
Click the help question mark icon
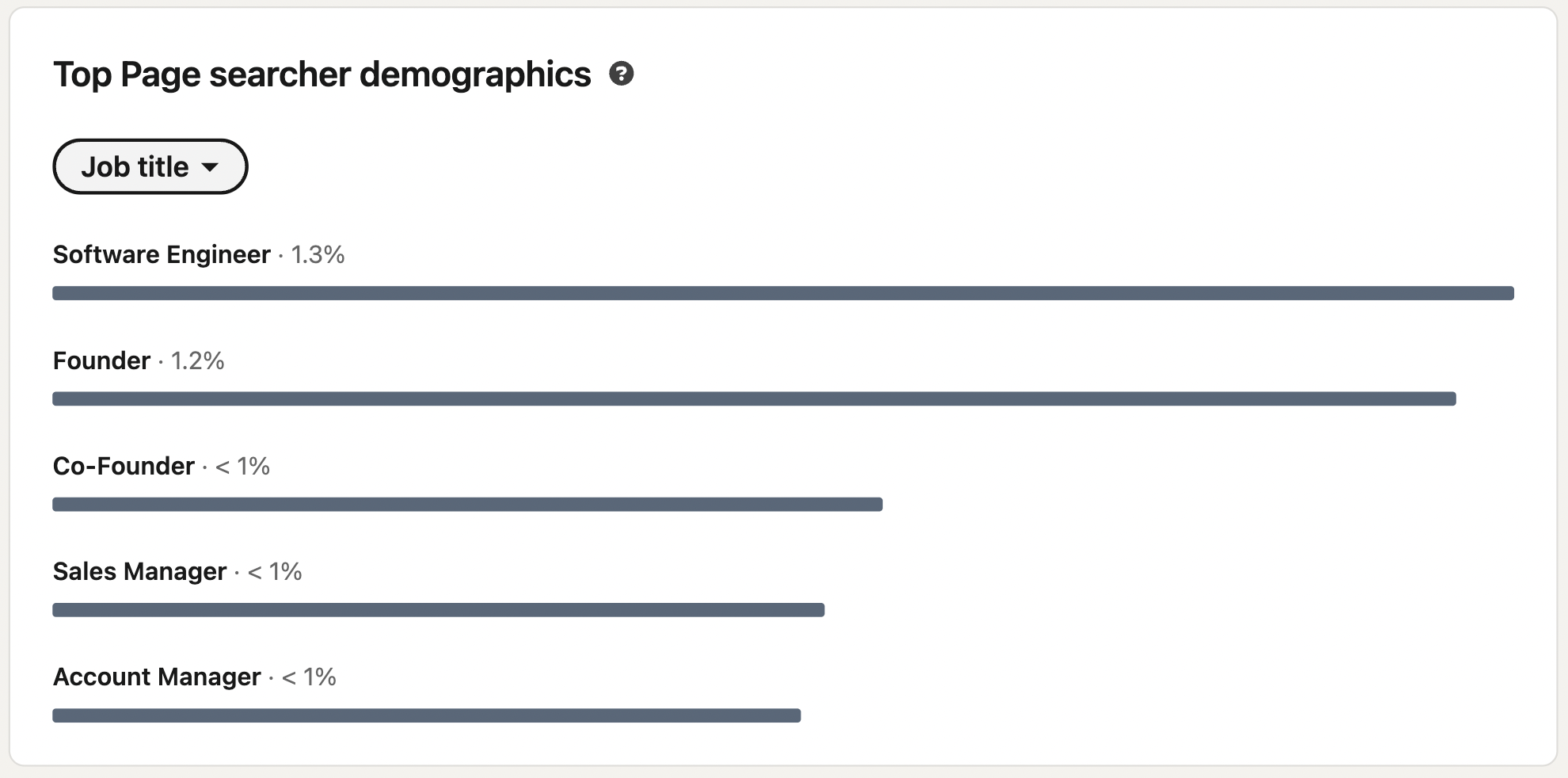click(x=622, y=74)
